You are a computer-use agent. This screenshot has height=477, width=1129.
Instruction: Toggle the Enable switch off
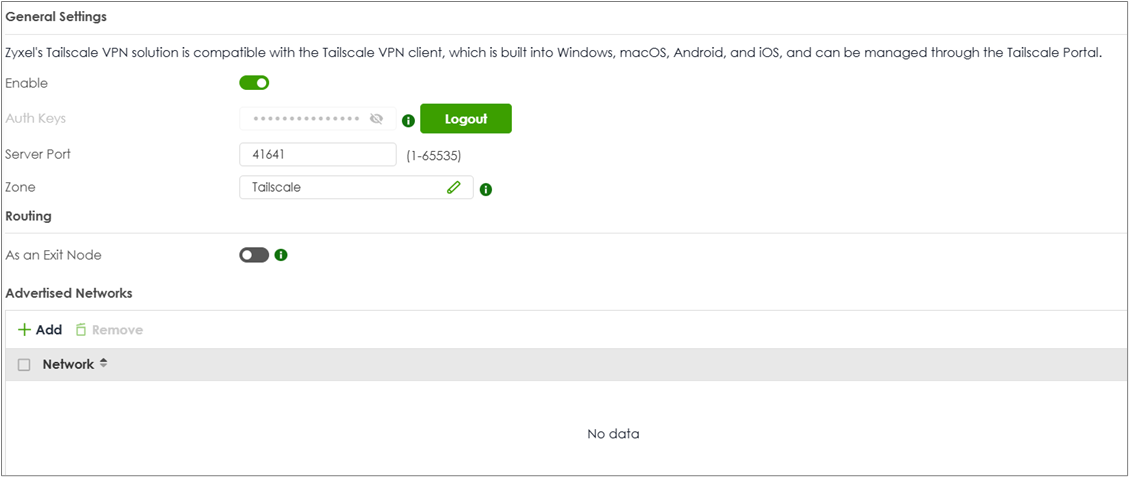pyautogui.click(x=254, y=83)
